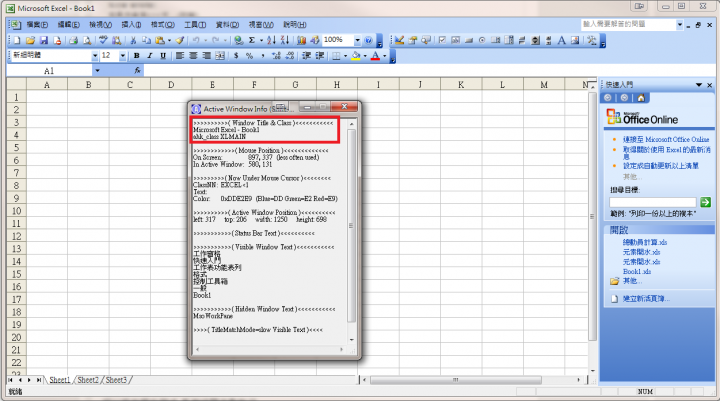720x401 pixels.
Task: Open the first .xls file in recent list
Action: tap(645, 242)
